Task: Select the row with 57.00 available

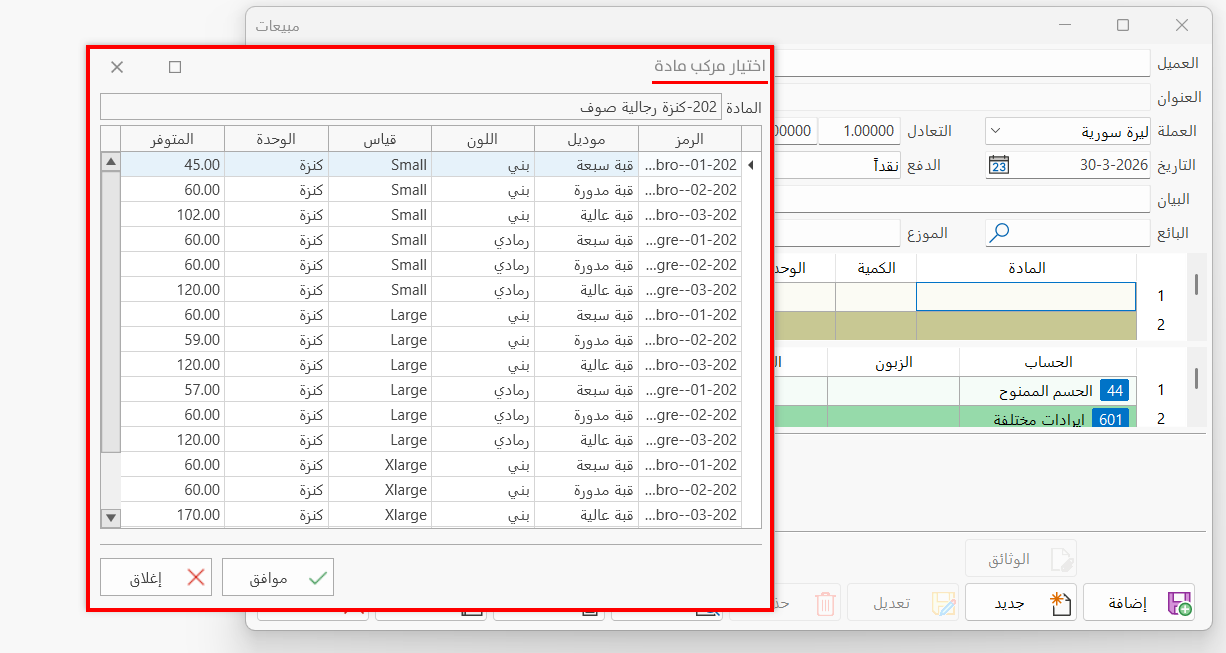Action: (x=431, y=390)
